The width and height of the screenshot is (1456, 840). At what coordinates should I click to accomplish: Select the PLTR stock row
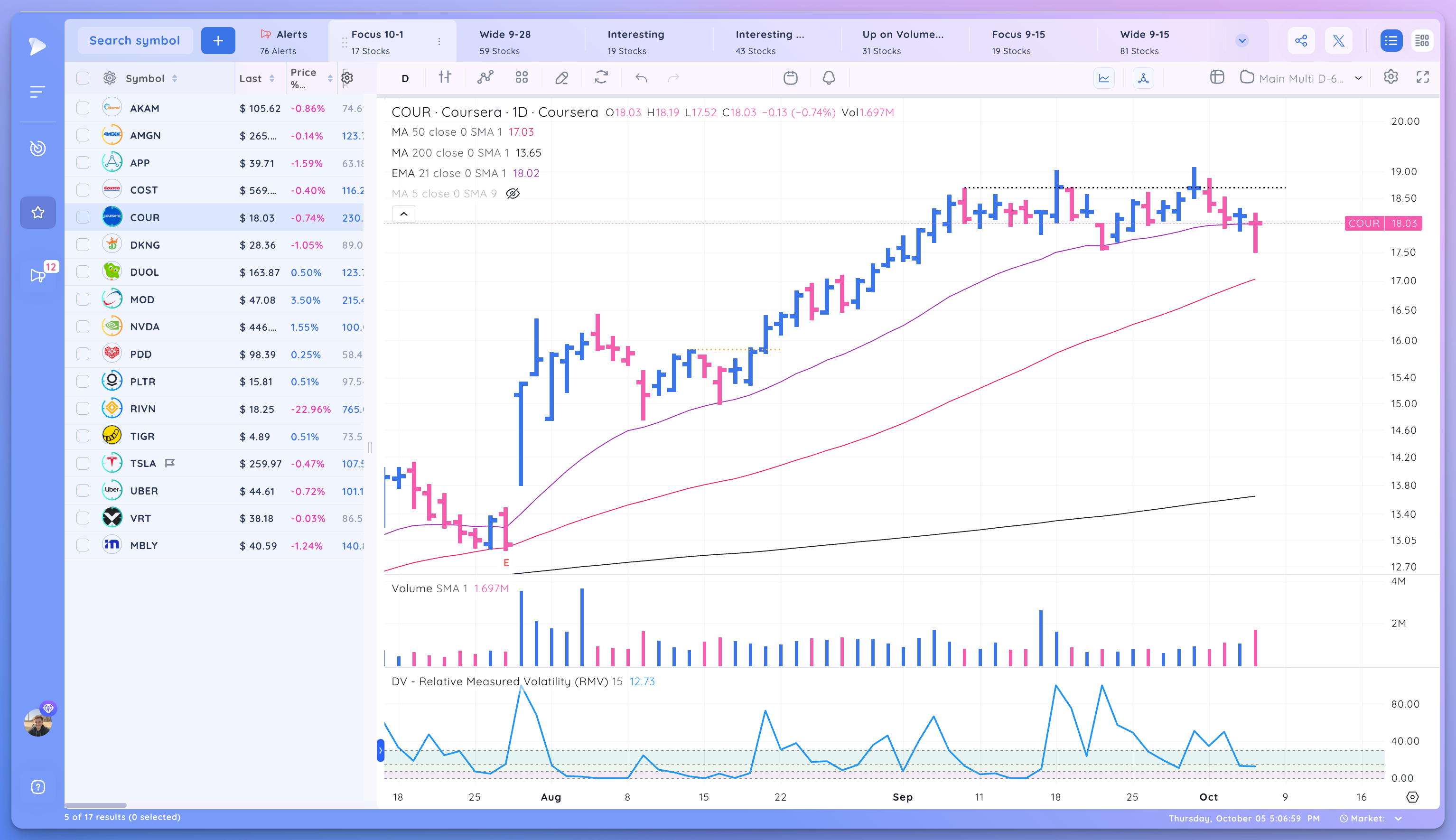(215, 382)
